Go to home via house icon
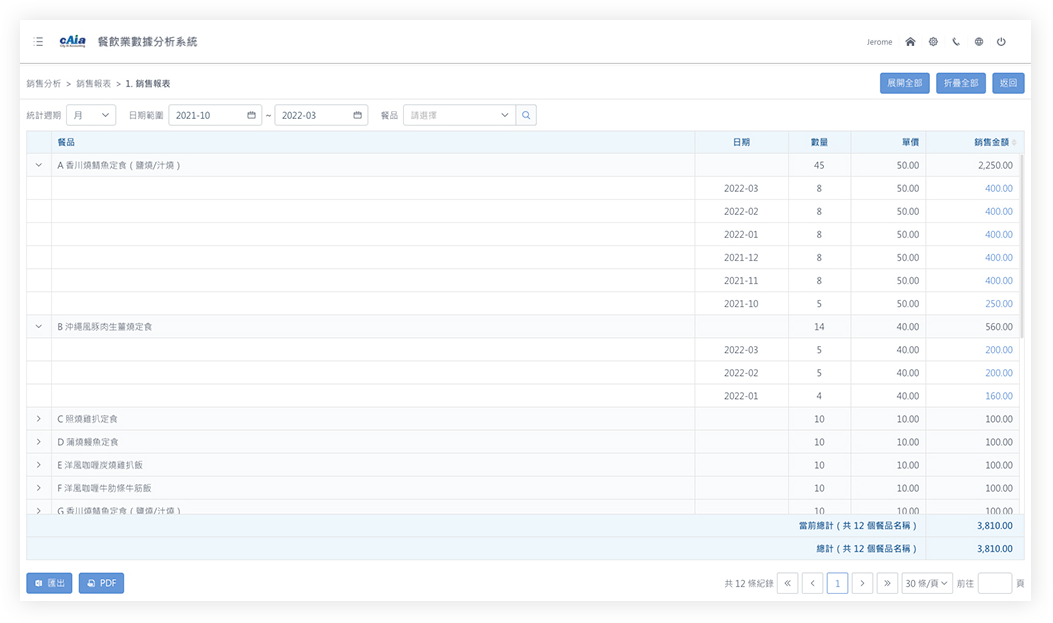This screenshot has width=1053, height=623. [x=910, y=42]
